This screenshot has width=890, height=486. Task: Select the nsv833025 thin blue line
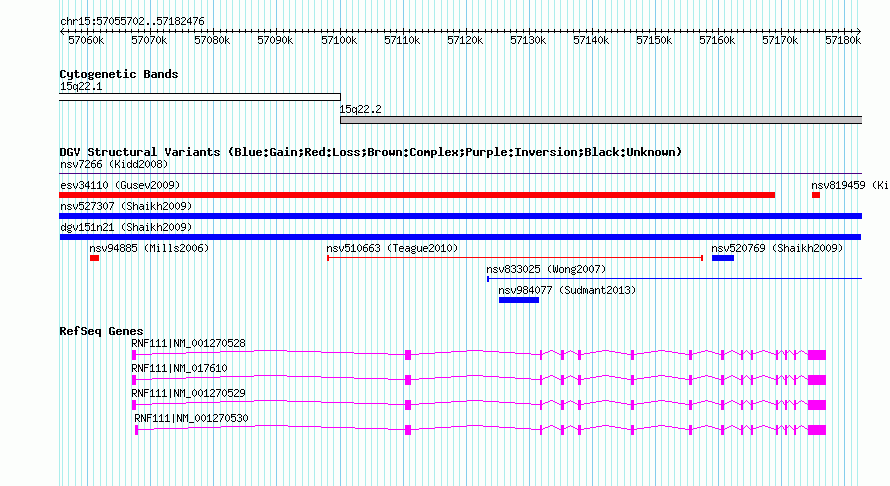point(674,279)
